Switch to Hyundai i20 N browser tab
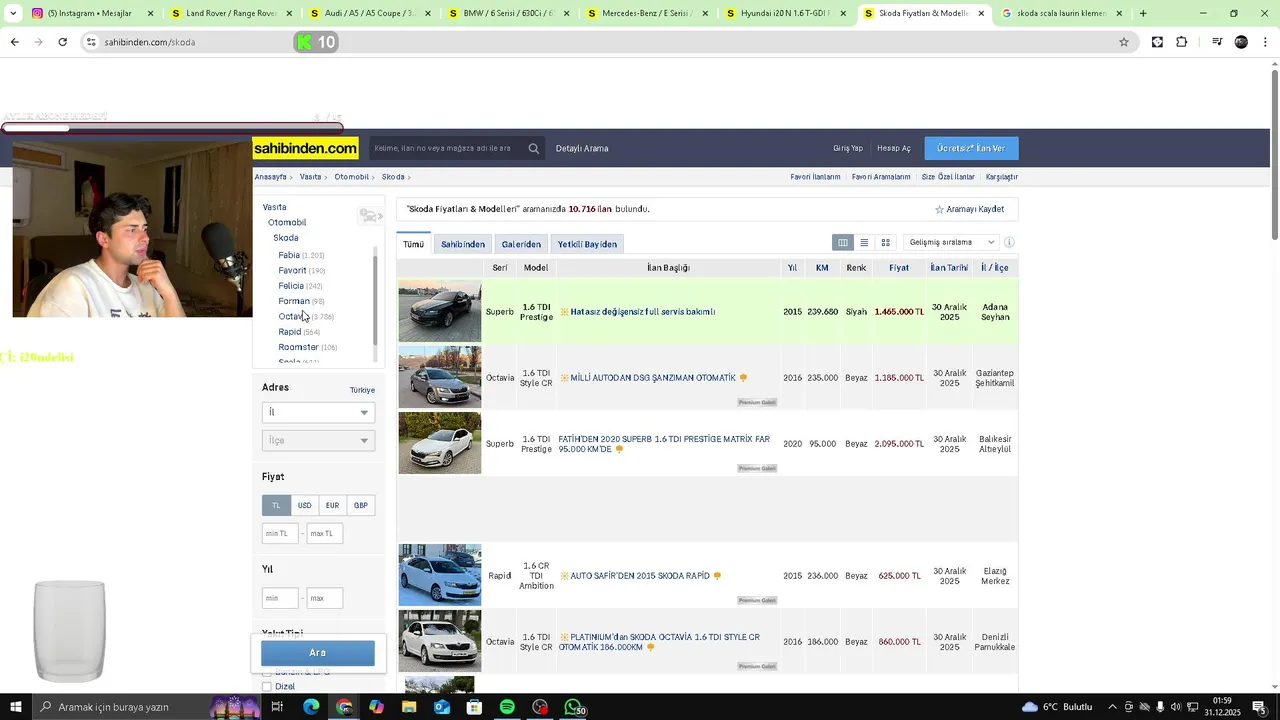The image size is (1280, 720). [x=785, y=13]
